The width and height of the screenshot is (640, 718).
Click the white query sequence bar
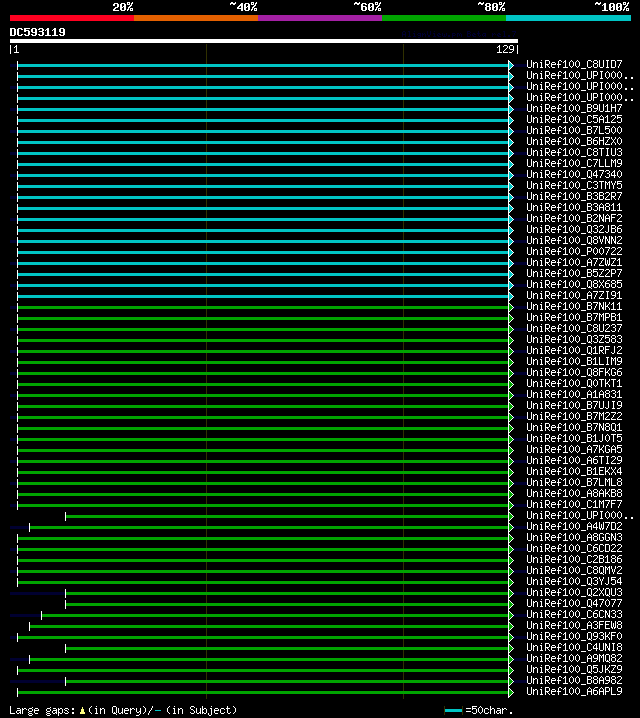click(x=264, y=41)
